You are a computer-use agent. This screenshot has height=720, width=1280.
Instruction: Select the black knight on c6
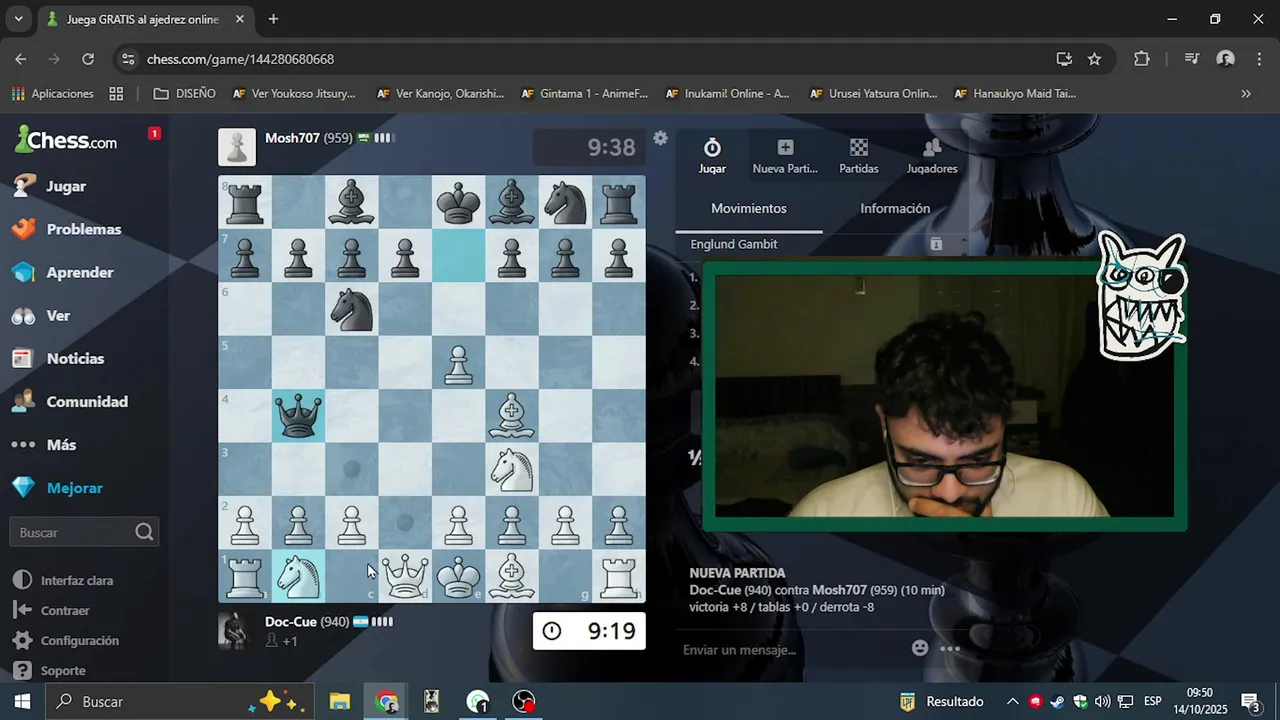[352, 309]
